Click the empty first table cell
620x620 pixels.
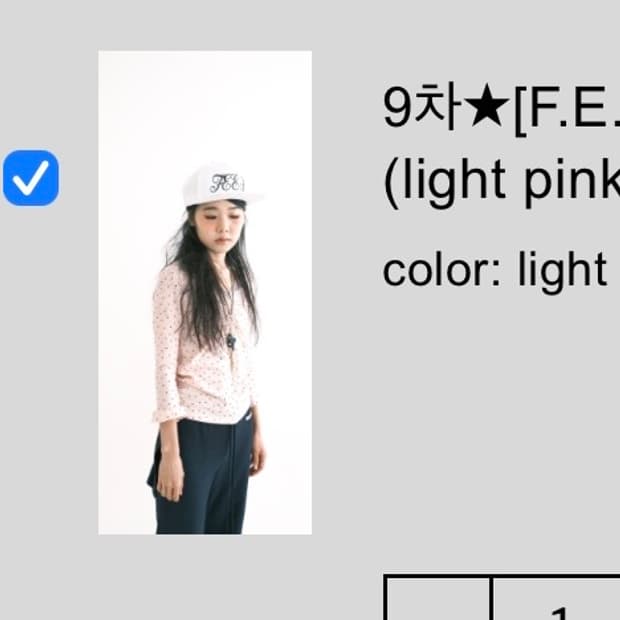[x=438, y=598]
